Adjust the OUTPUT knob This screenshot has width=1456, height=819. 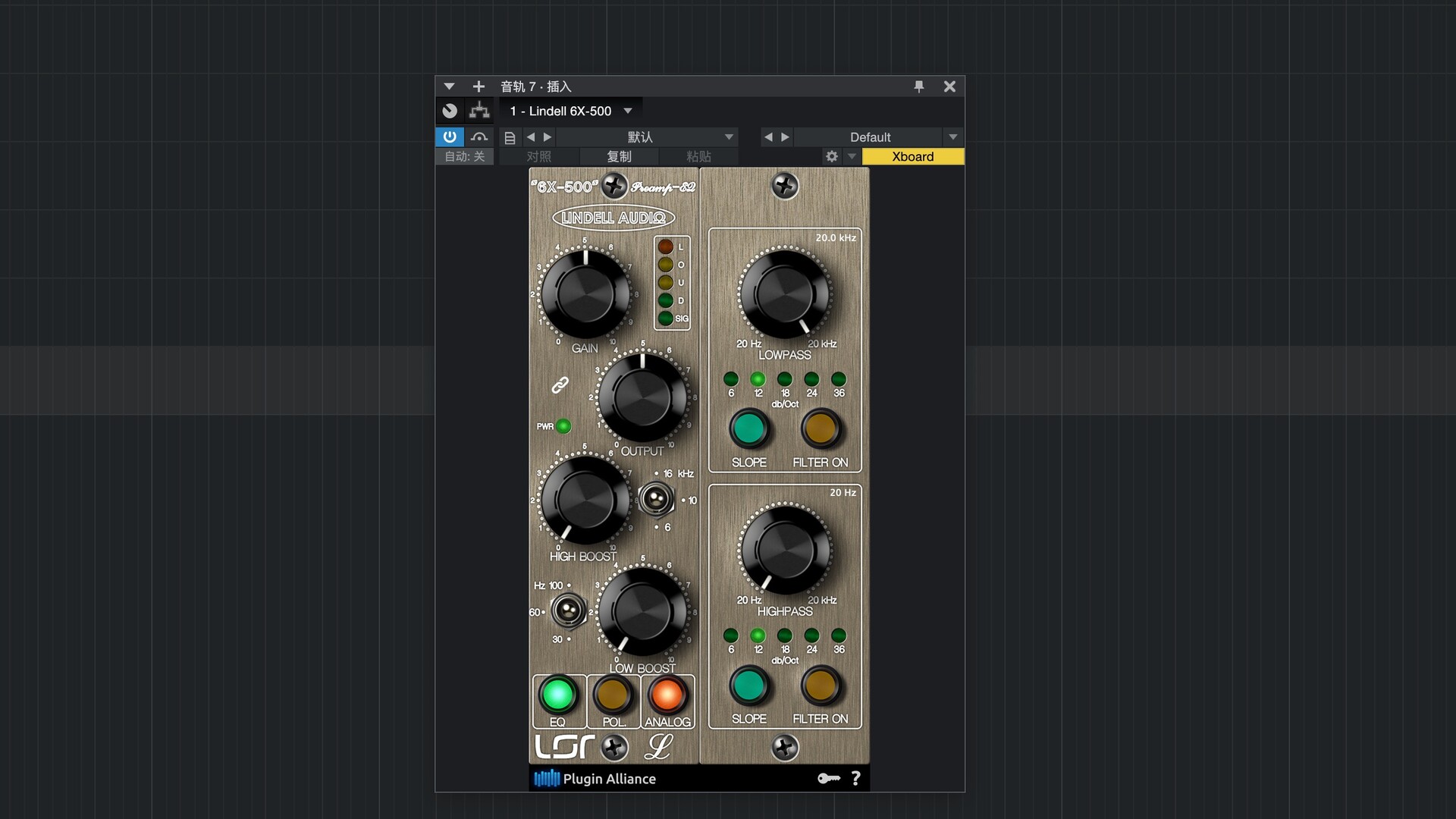pos(642,397)
